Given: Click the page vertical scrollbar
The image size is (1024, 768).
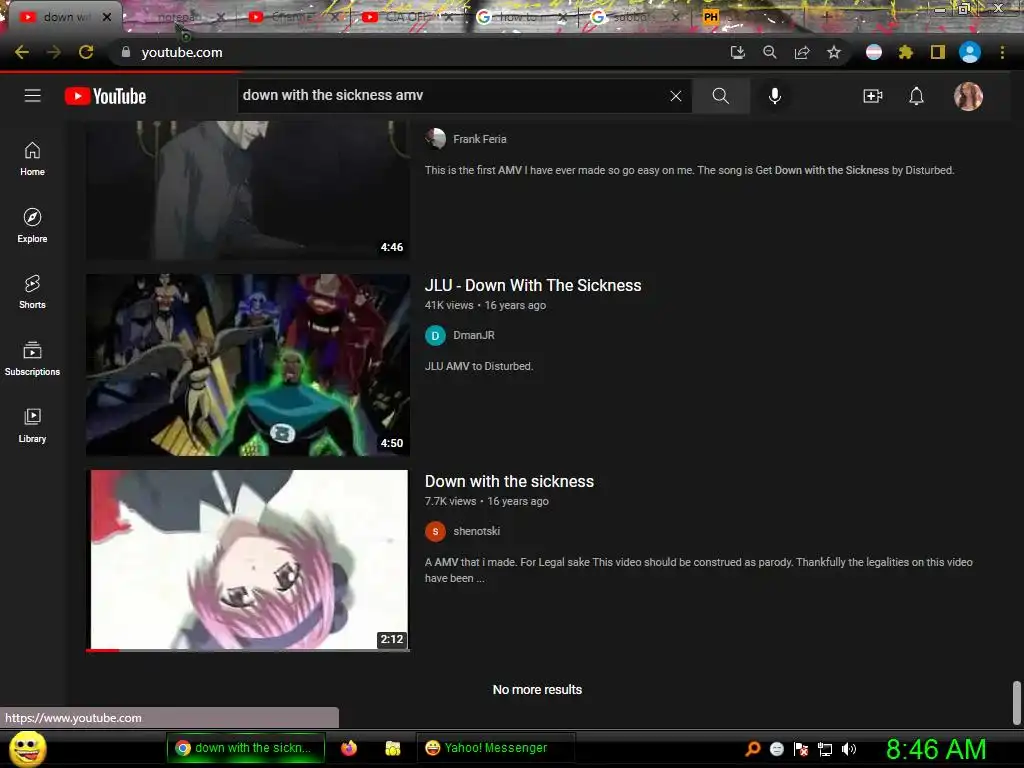Looking at the screenshot, I should point(1016,703).
